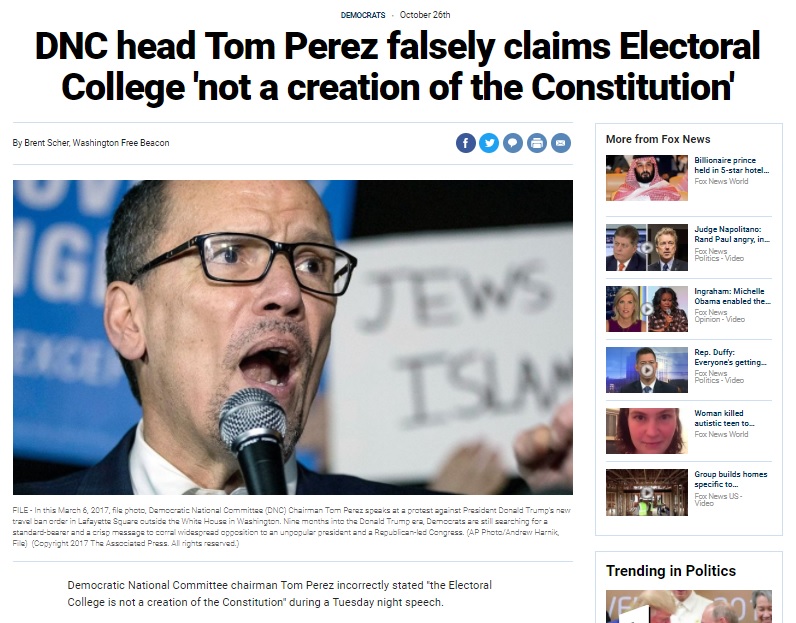This screenshot has height=623, width=796.
Task: Print article using printer icon
Action: point(537,143)
